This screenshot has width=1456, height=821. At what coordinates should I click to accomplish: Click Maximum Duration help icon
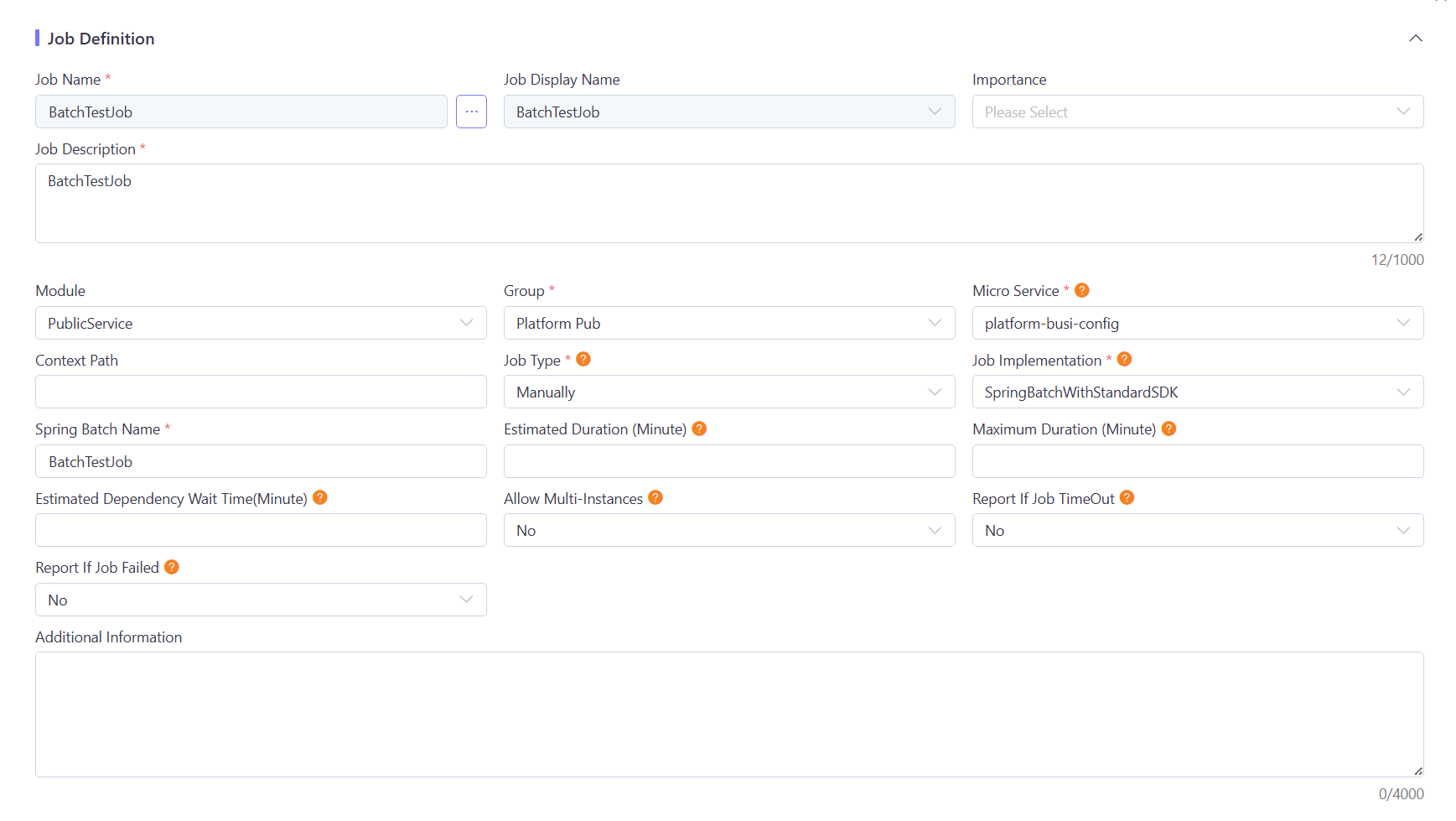(1168, 429)
